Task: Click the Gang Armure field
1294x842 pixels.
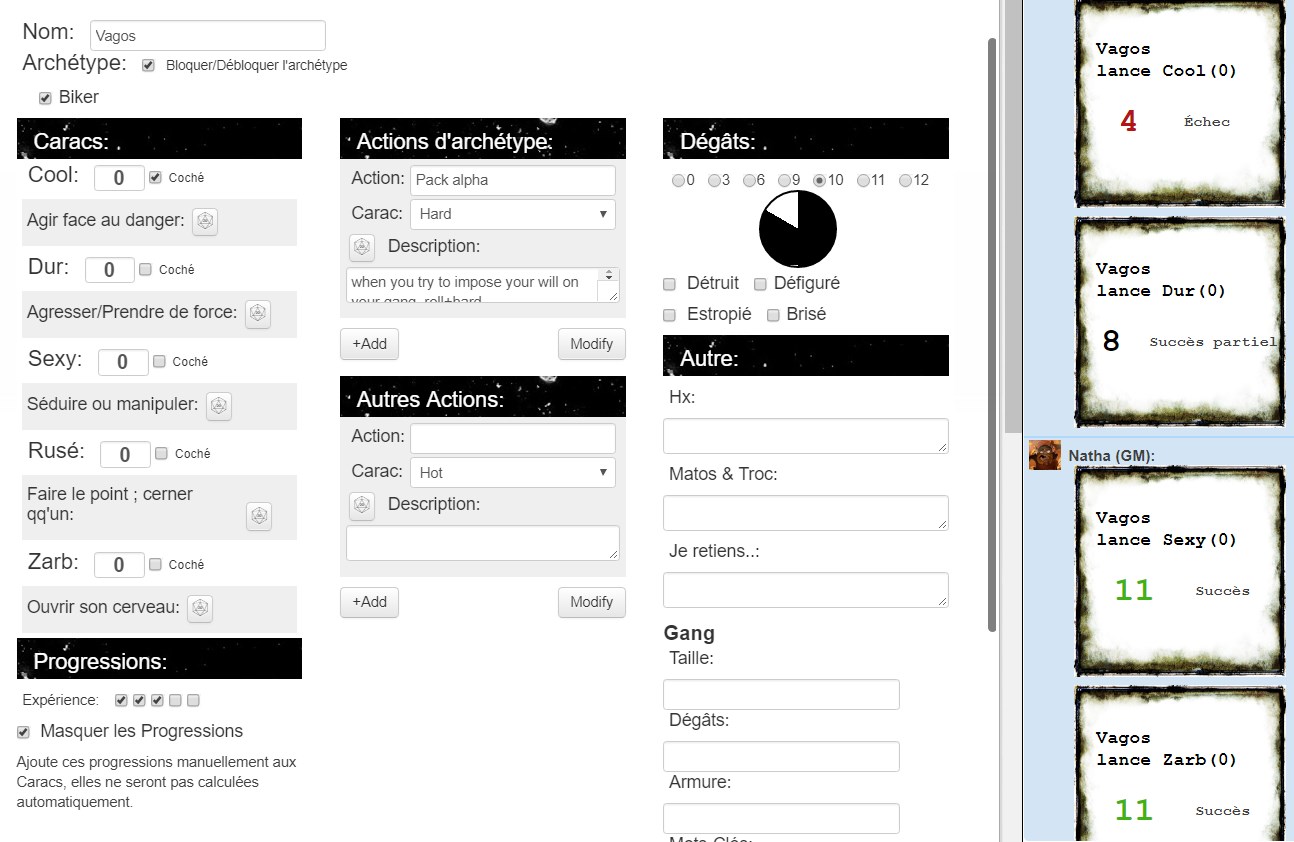Action: [781, 818]
